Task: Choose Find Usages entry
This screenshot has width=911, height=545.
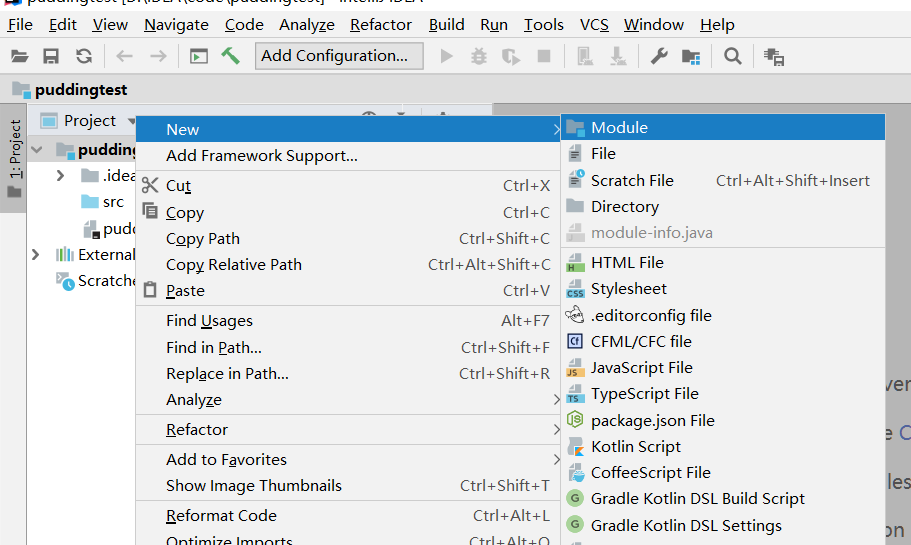Action: [348, 321]
